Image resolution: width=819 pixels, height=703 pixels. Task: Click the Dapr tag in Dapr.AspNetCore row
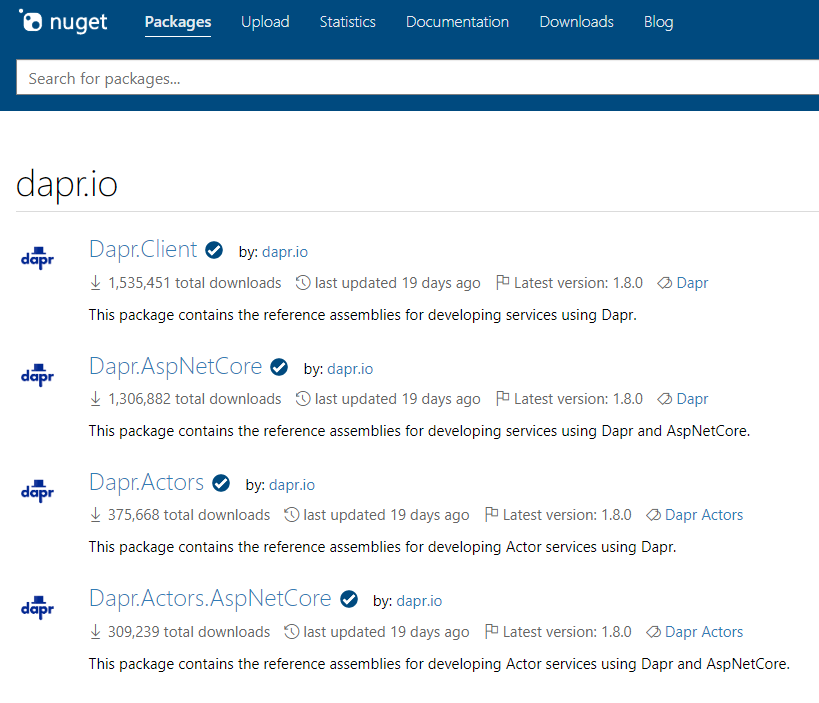click(x=692, y=399)
